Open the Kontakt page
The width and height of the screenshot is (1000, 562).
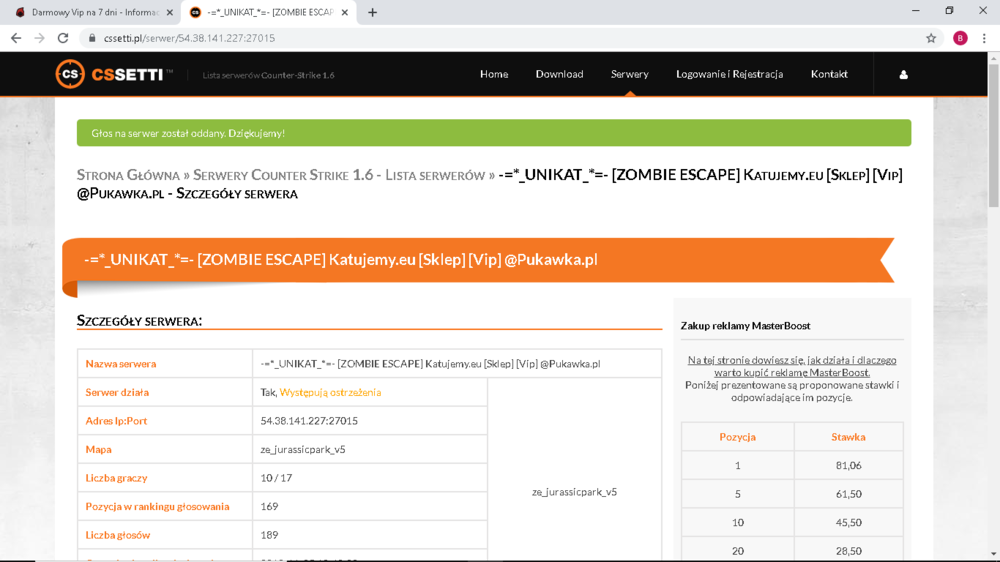pos(829,74)
